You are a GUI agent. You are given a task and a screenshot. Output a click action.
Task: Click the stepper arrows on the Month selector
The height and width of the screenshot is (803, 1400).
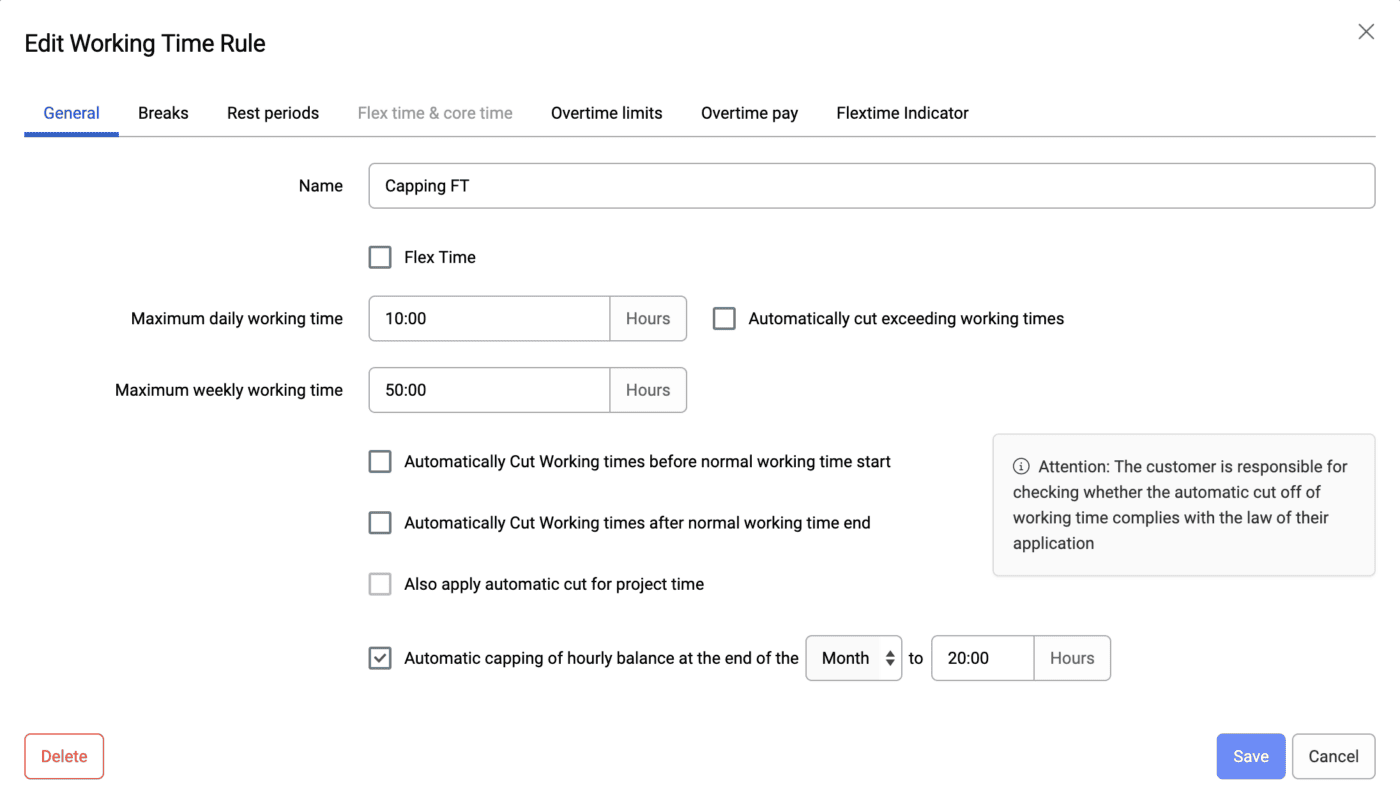(891, 658)
